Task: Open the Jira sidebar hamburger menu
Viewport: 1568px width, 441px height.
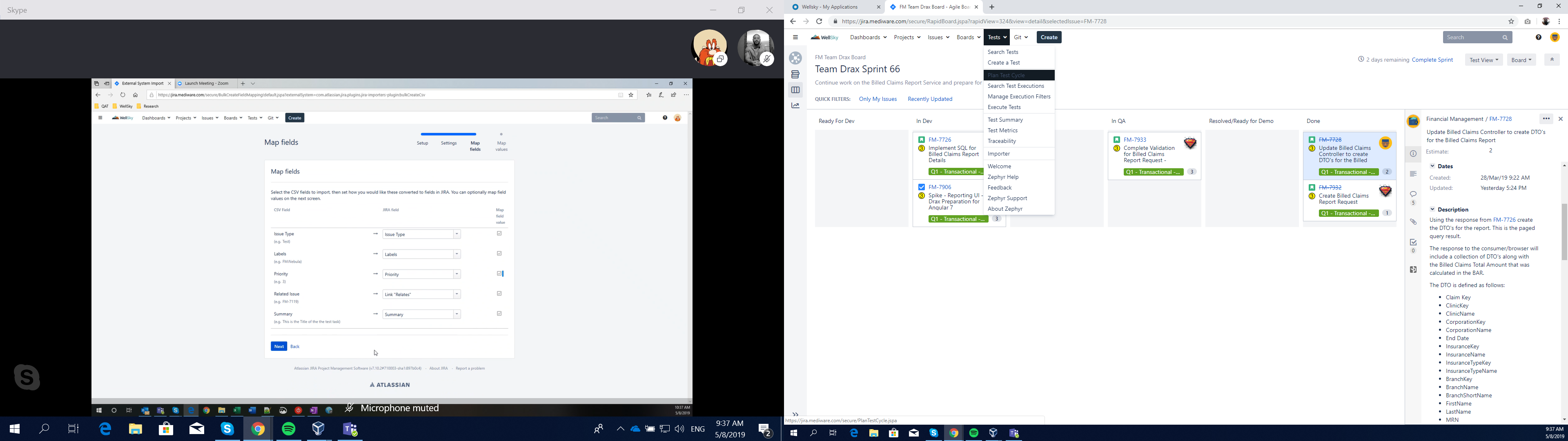Action: coord(795,37)
